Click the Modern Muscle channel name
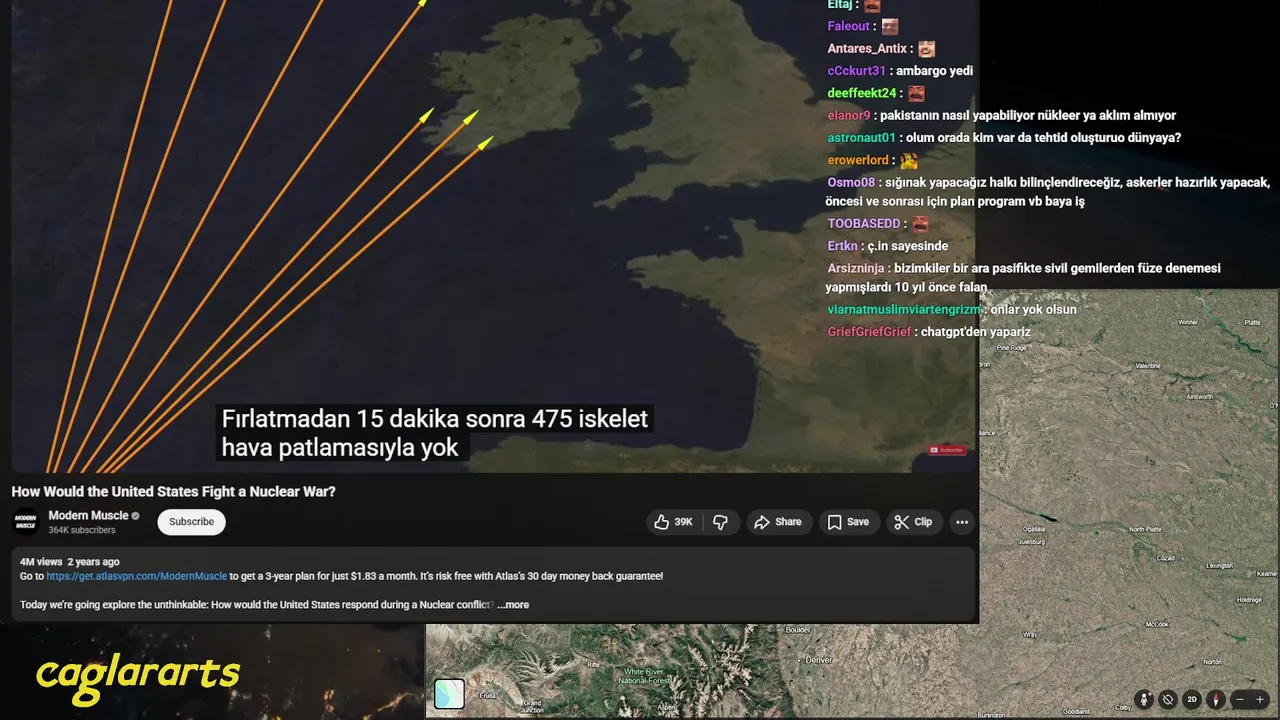This screenshot has width=1280, height=720. click(88, 516)
